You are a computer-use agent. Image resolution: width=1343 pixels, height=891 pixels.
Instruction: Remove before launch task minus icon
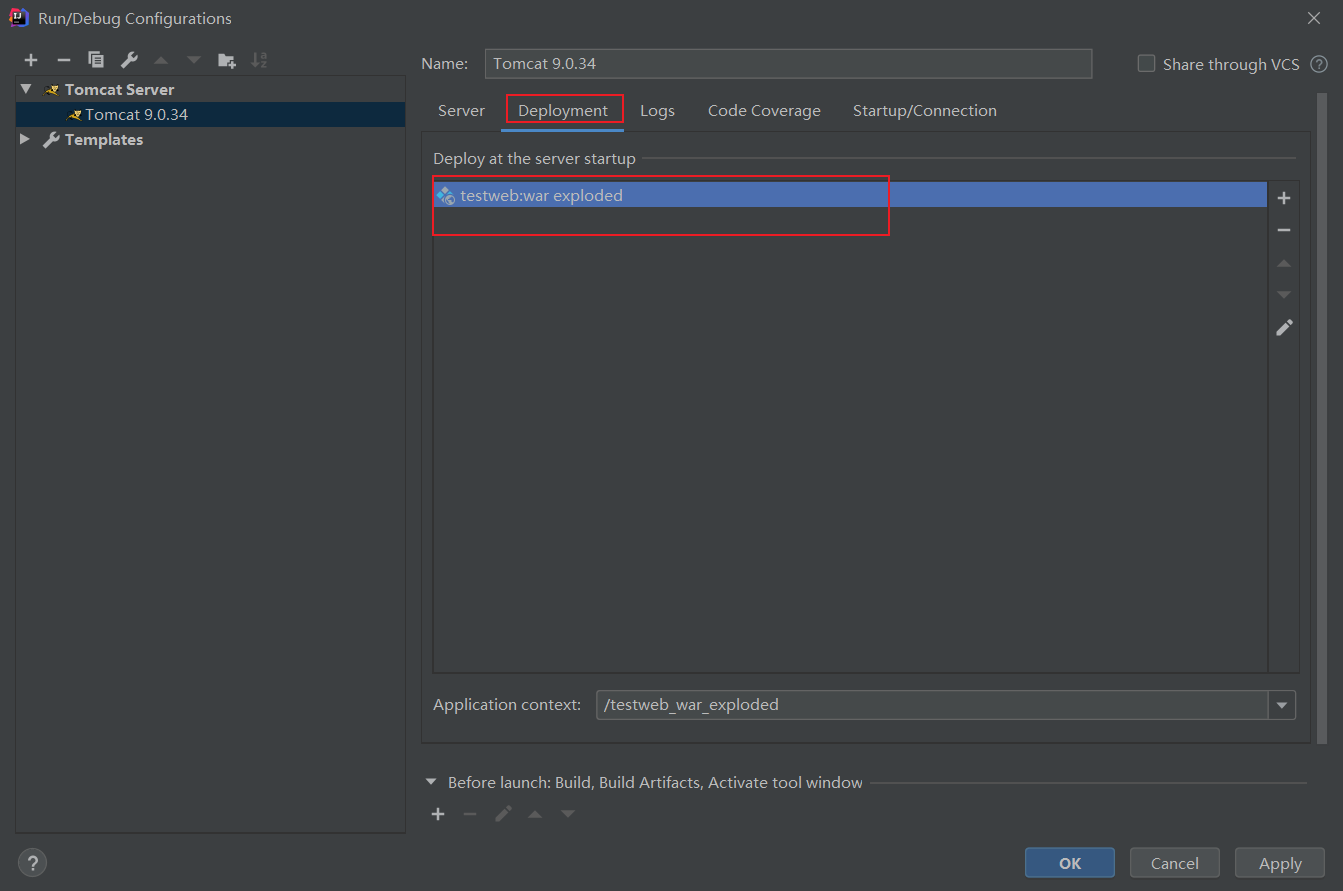[470, 814]
